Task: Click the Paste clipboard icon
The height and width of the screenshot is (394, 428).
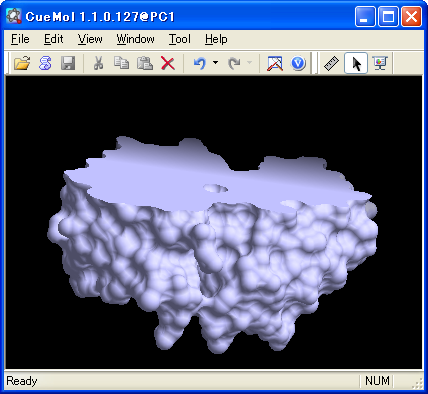Action: tap(145, 63)
